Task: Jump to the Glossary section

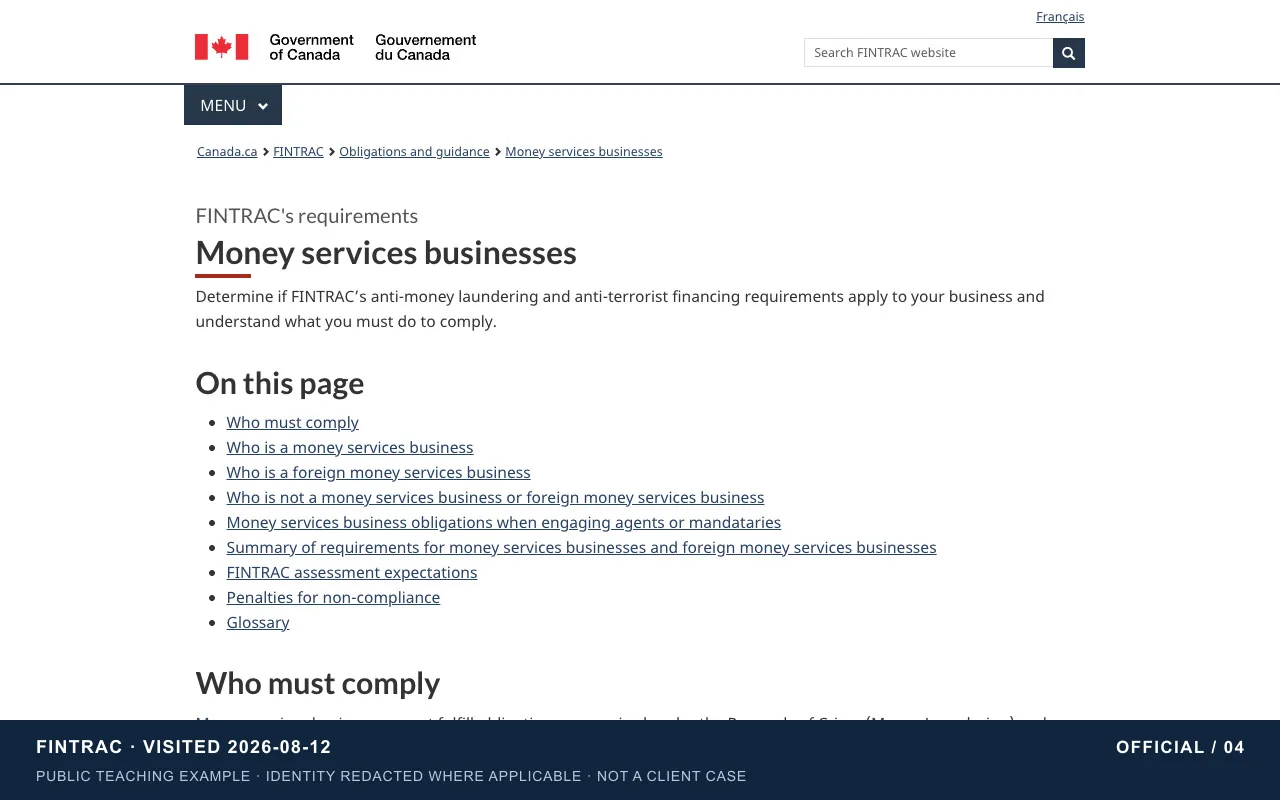Action: [258, 623]
